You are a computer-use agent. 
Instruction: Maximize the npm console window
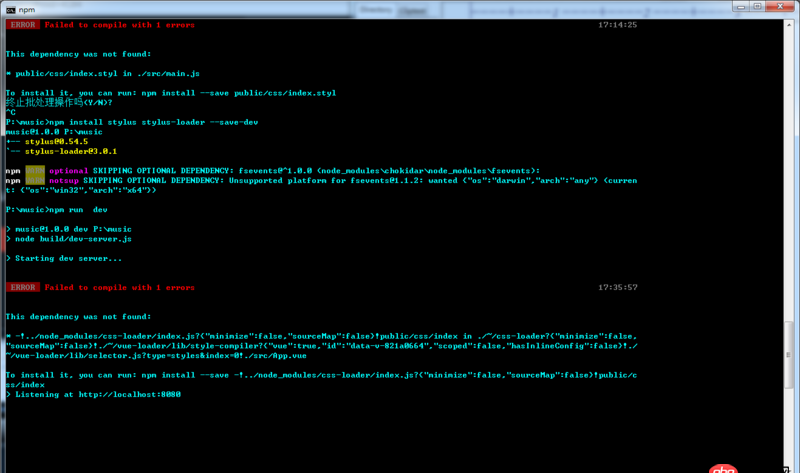(x=758, y=6)
